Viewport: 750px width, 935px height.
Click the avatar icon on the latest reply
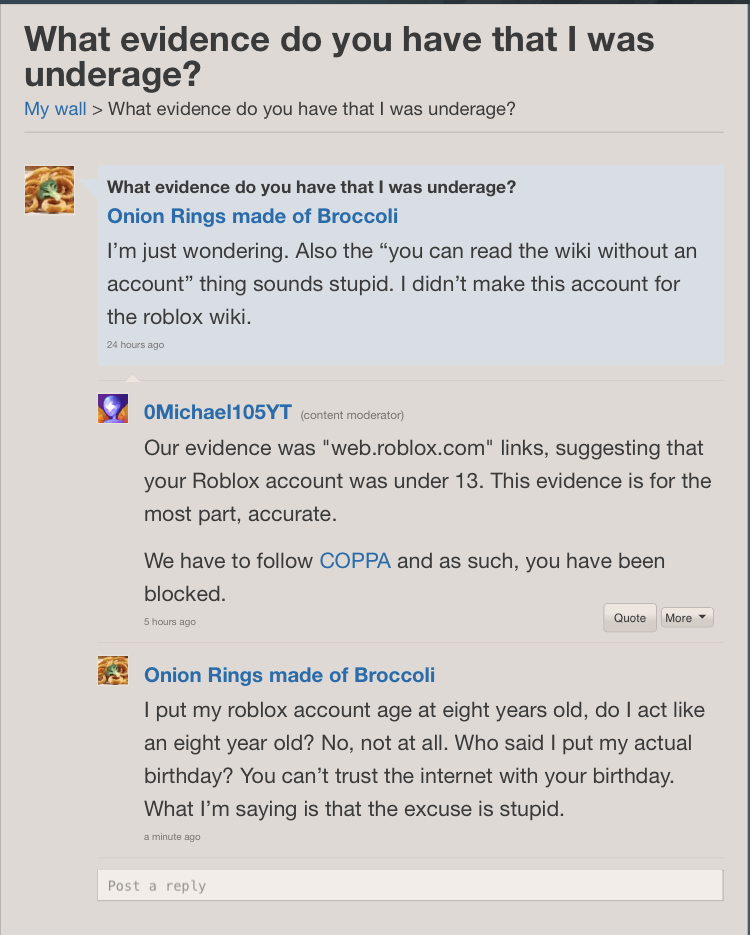(x=113, y=670)
